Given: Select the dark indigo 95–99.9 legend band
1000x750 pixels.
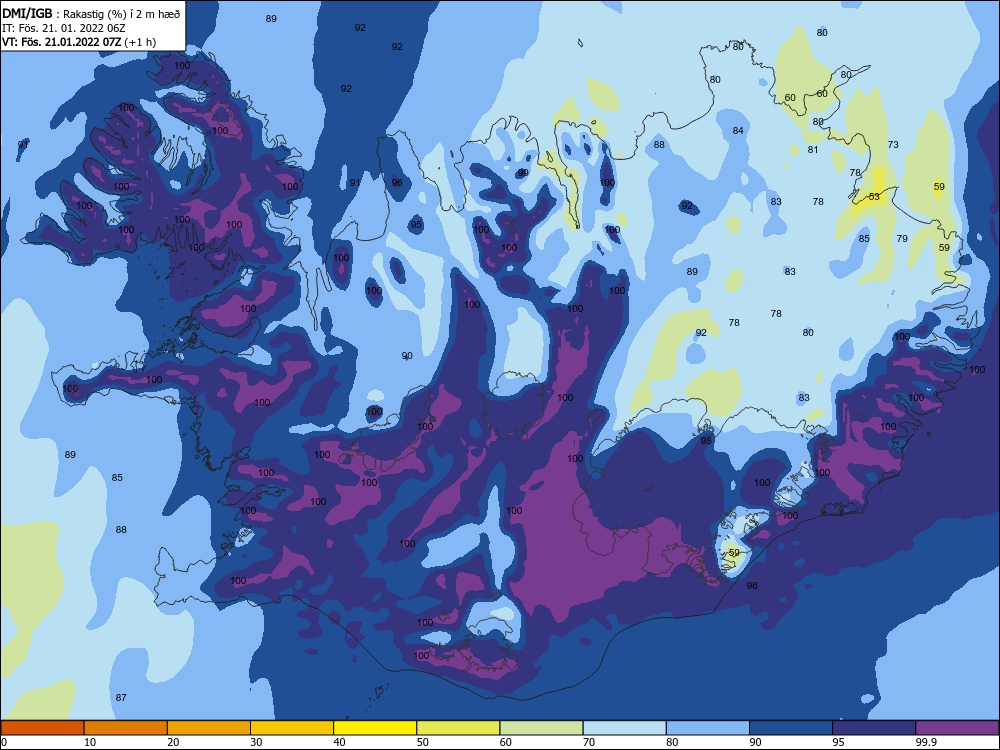Looking at the screenshot, I should coord(874,728).
